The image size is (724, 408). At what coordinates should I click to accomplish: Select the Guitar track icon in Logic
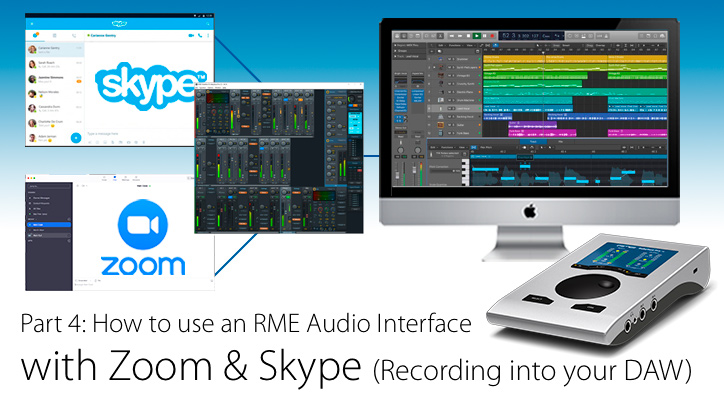[x=440, y=125]
